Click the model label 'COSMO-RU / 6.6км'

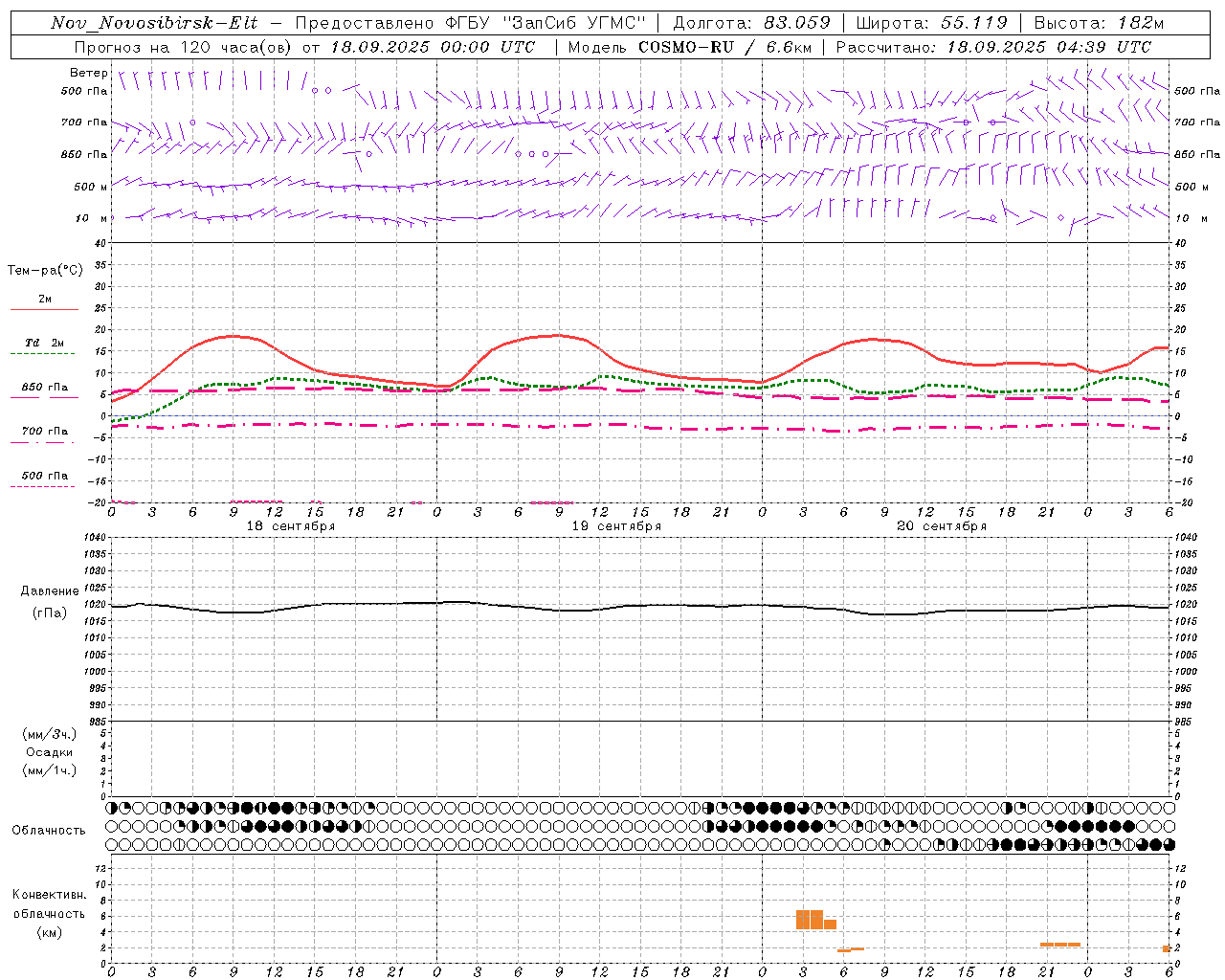[x=724, y=47]
